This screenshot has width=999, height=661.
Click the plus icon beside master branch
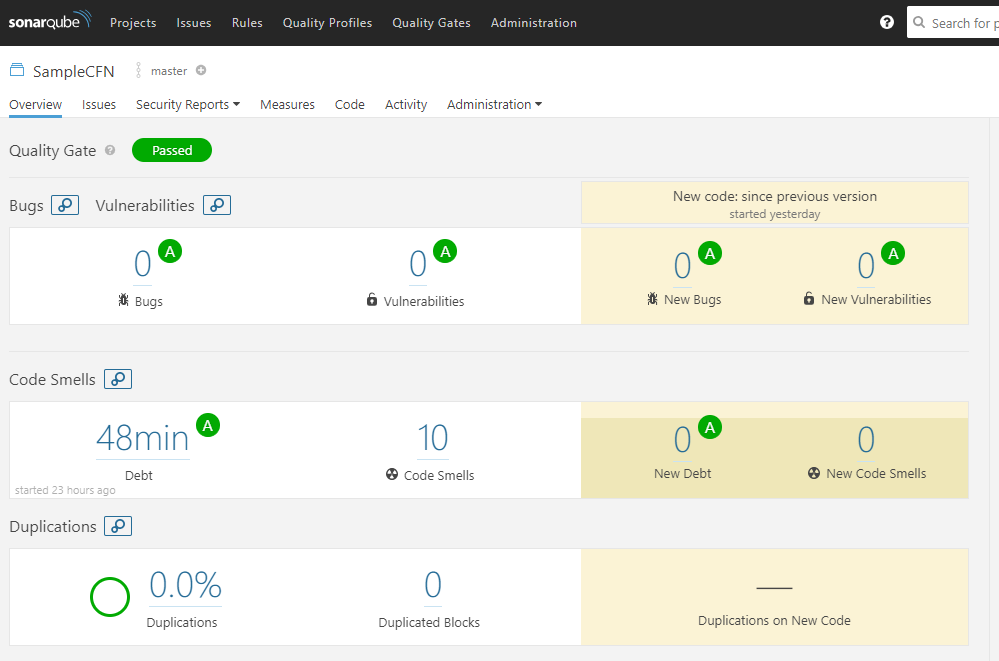(201, 70)
